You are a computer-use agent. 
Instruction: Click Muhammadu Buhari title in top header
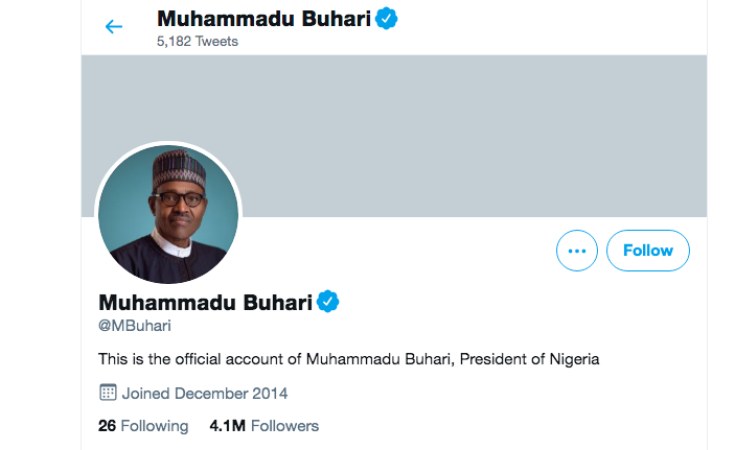[x=263, y=19]
